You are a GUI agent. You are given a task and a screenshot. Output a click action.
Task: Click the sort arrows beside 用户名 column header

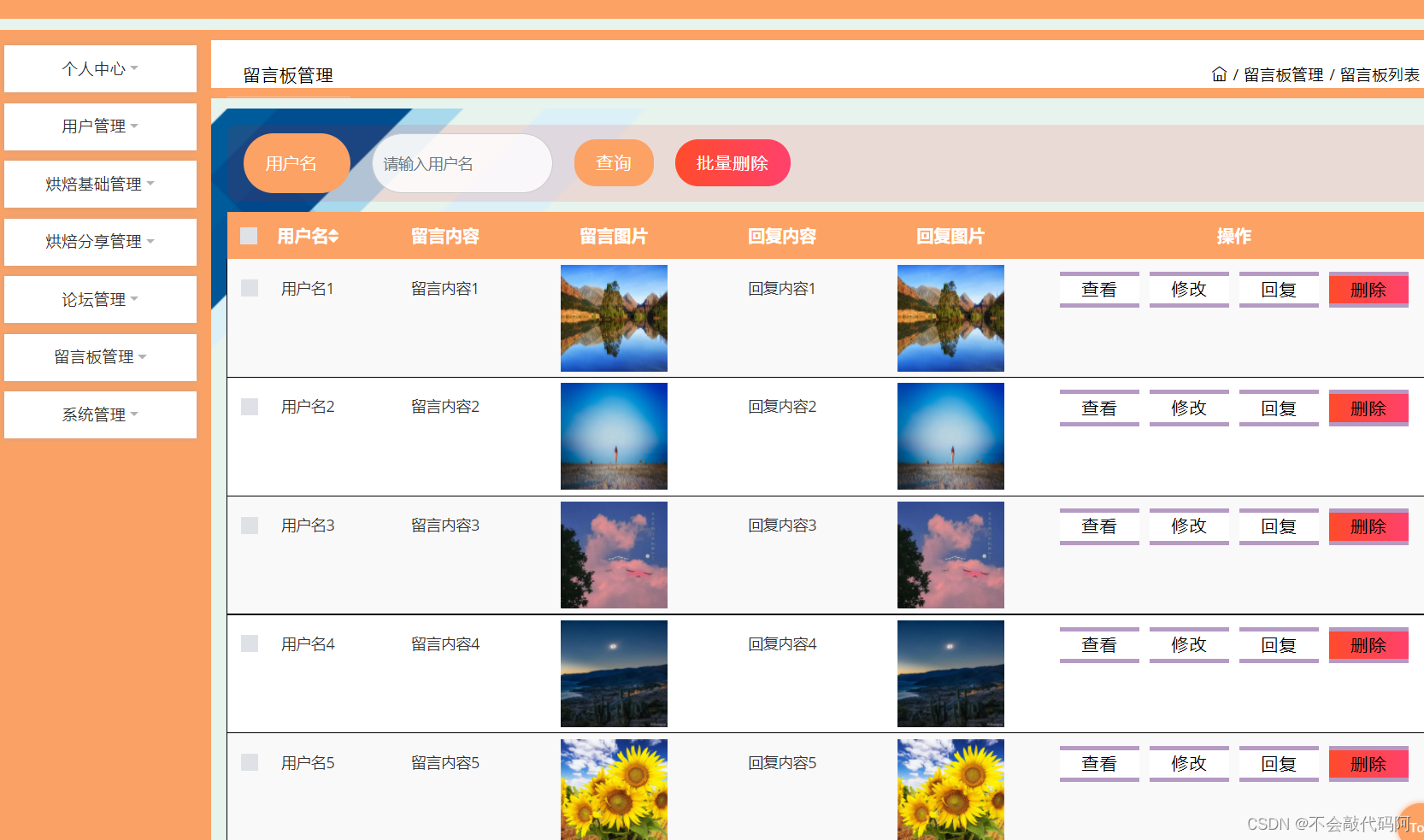333,237
